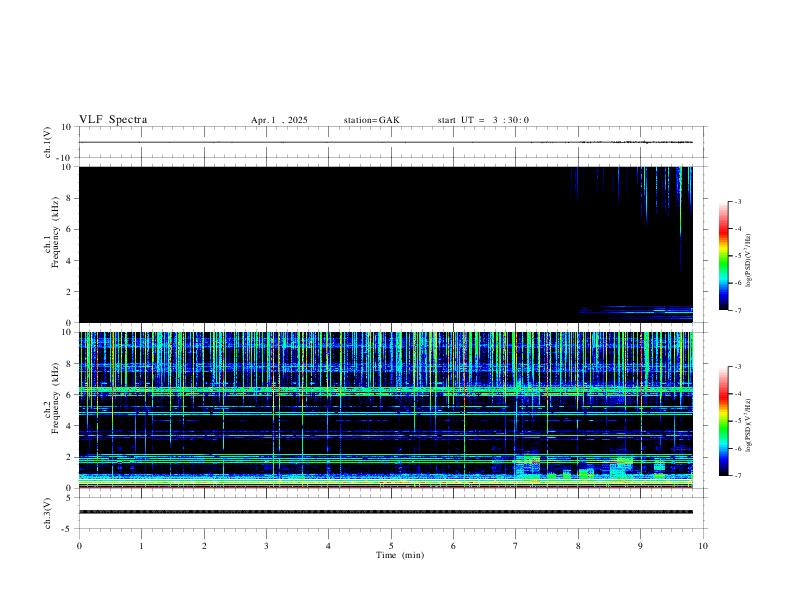Click the ch.1 spectrogram color bar
Viewport: 792px width, 612px height.
click(723, 256)
